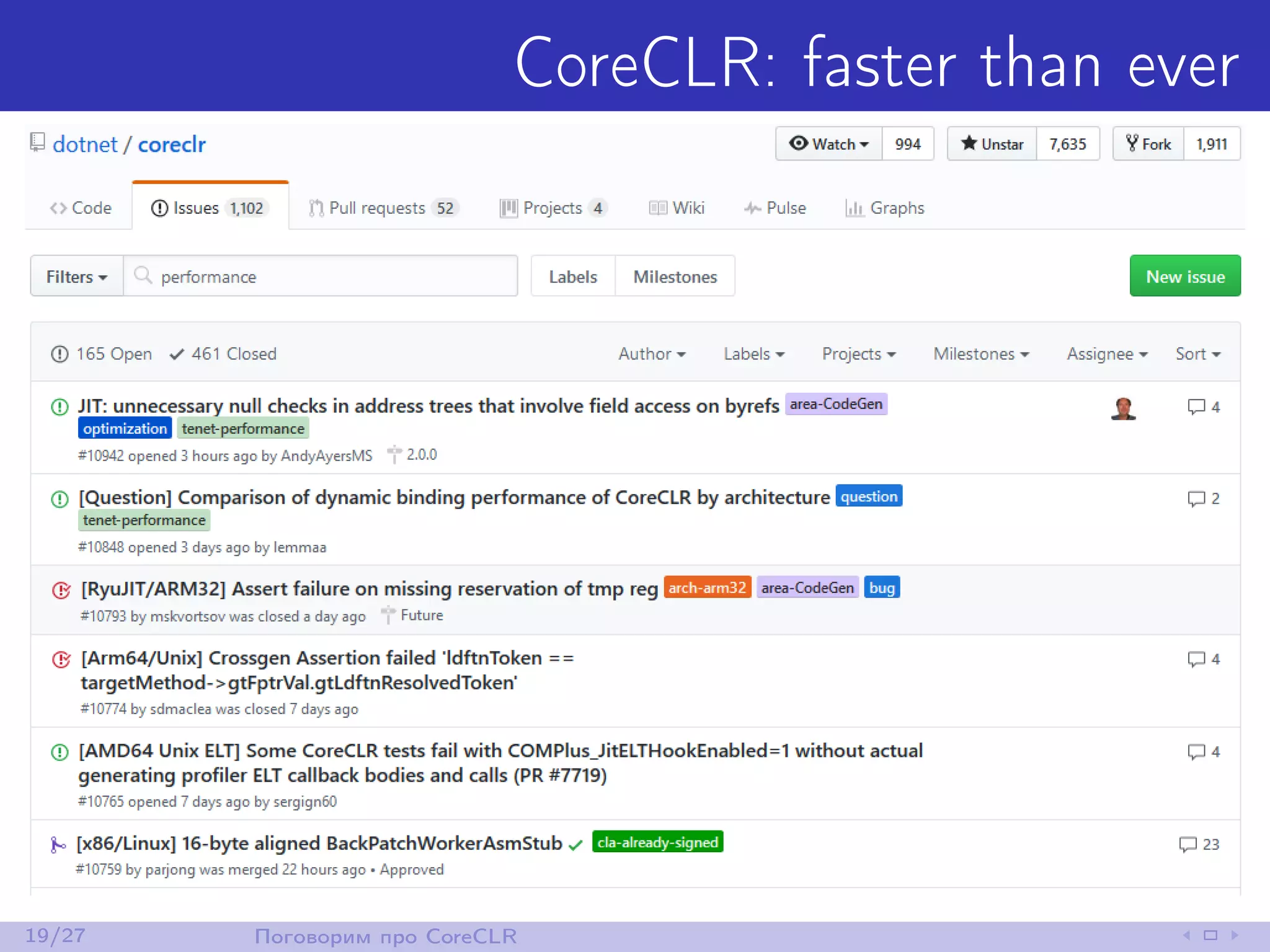Click closed-issue icon for RyuJIT/ARM32 issue
Viewport: 1270px width, 952px height.
coord(61,590)
